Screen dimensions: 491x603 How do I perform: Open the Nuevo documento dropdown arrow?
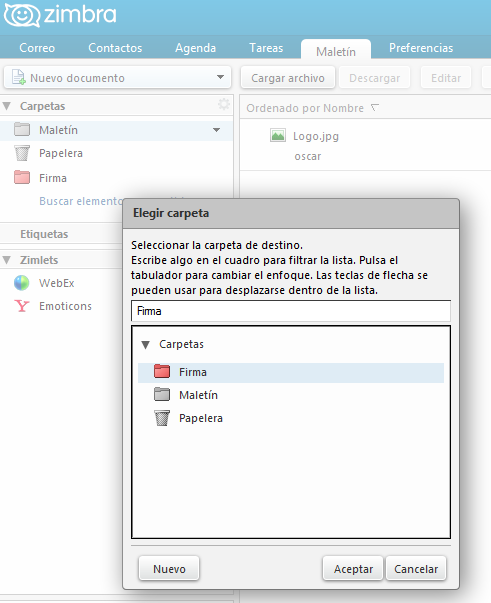point(220,77)
